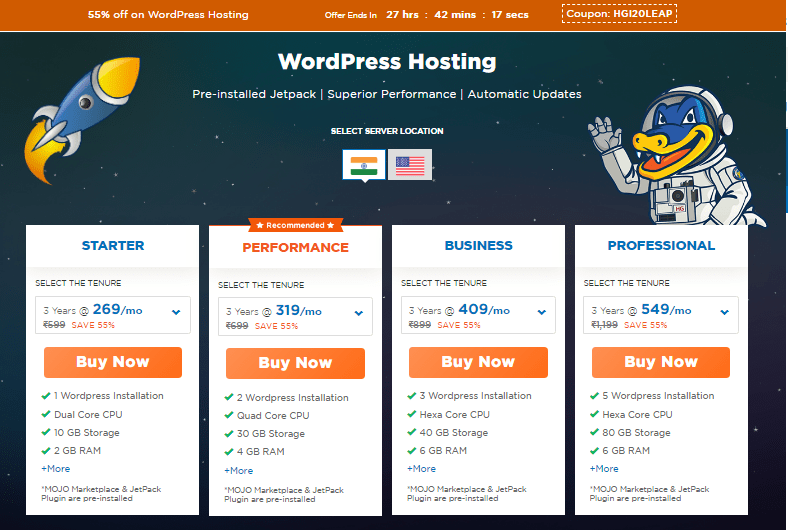Open Starter plan tenure dropdown
This screenshot has height=530, width=788.
coord(113,315)
